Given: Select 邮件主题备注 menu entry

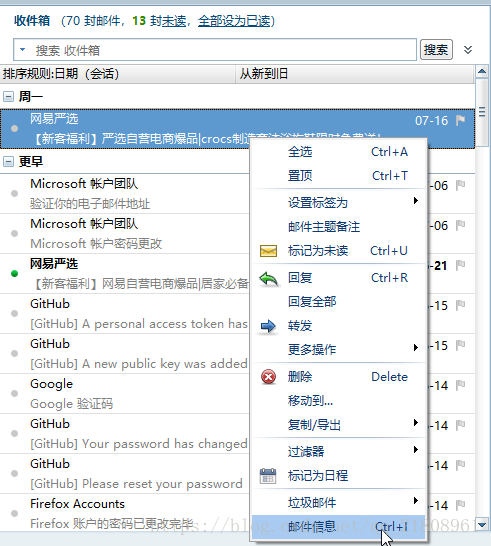Looking at the screenshot, I should (x=338, y=227).
